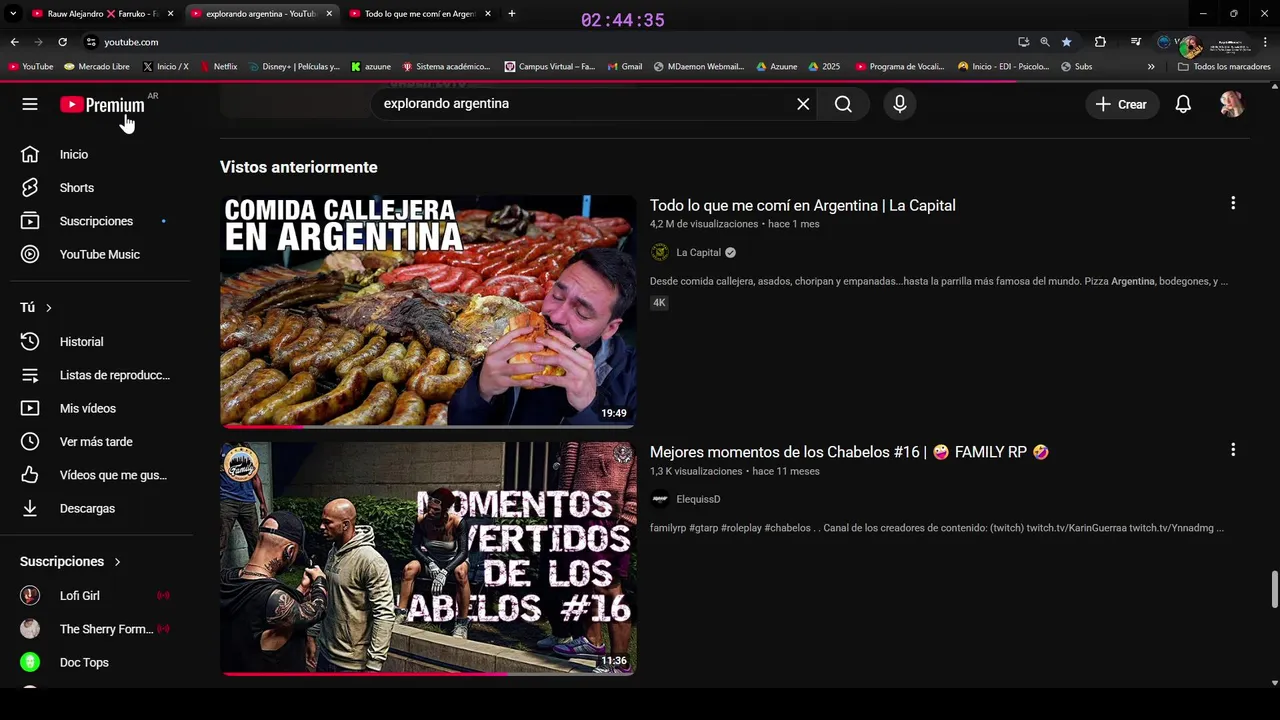This screenshot has height=720, width=1280.
Task: Open the account avatar menu
Action: [x=1232, y=104]
